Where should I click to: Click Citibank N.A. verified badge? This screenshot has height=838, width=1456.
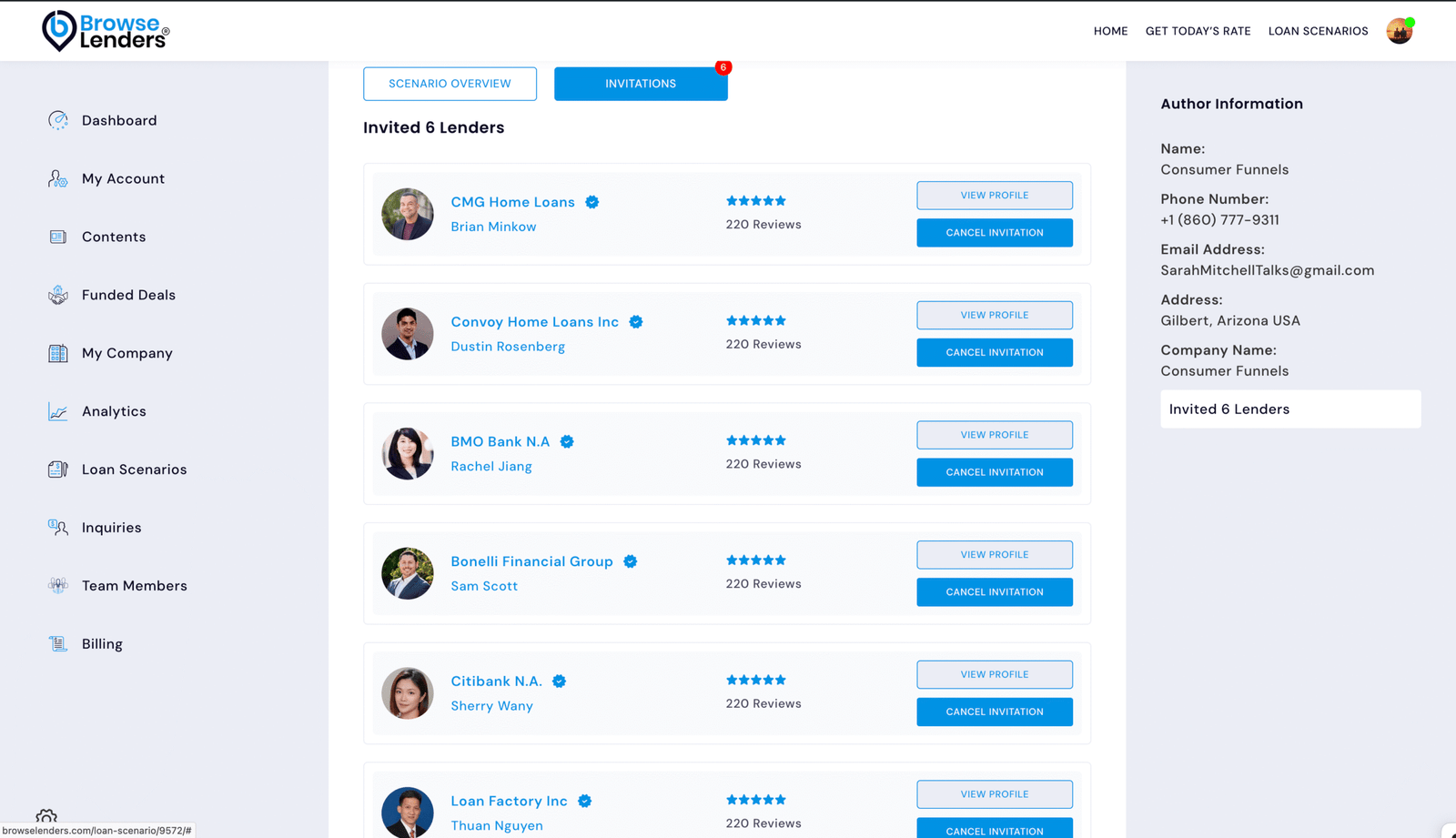560,682
